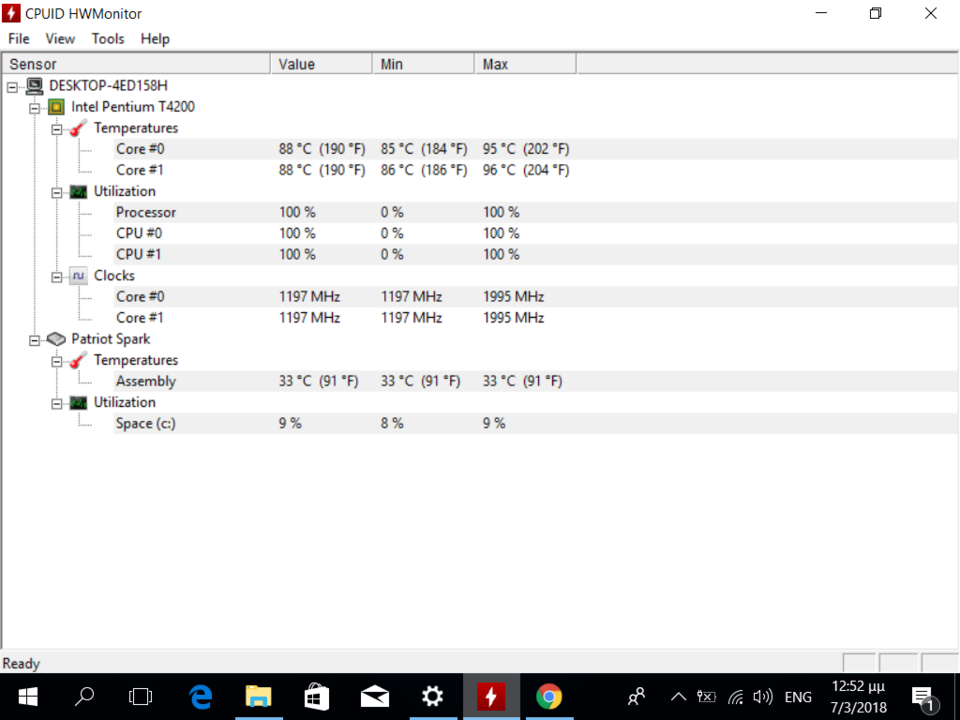The width and height of the screenshot is (960, 720).
Task: Open Wi-Fi network tray icon
Action: pos(736,697)
